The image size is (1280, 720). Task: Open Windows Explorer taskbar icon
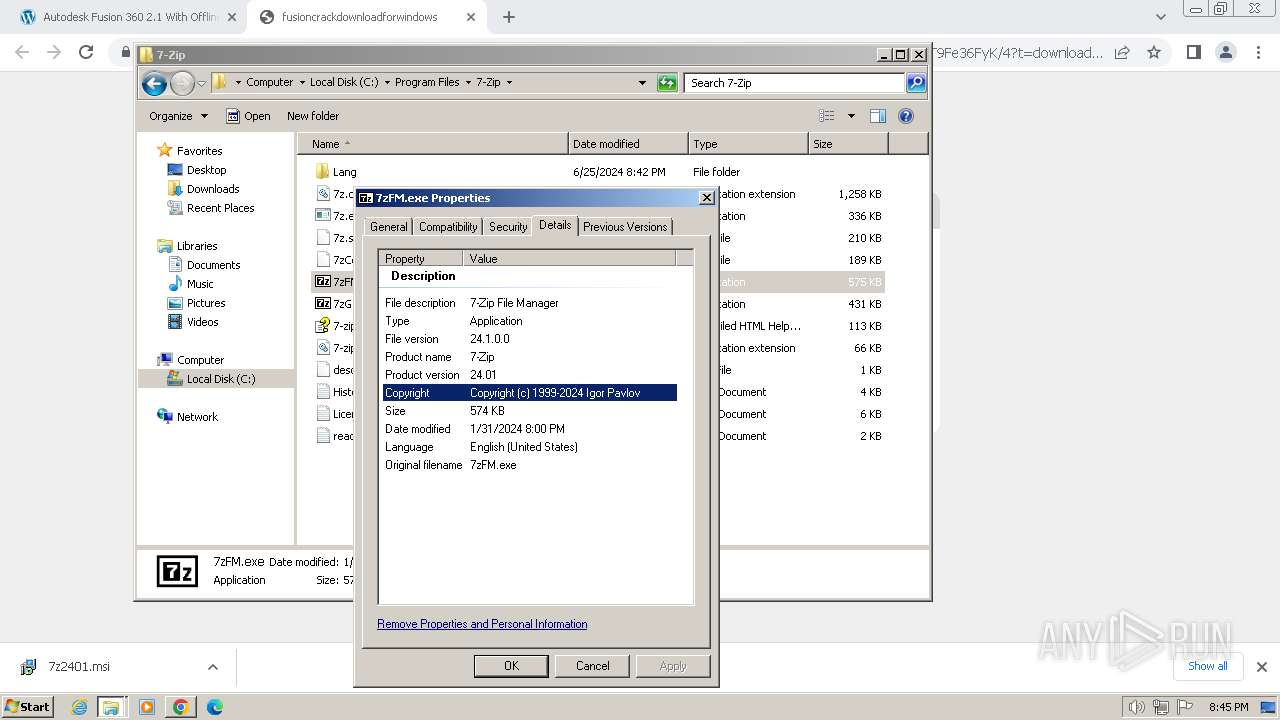111,707
